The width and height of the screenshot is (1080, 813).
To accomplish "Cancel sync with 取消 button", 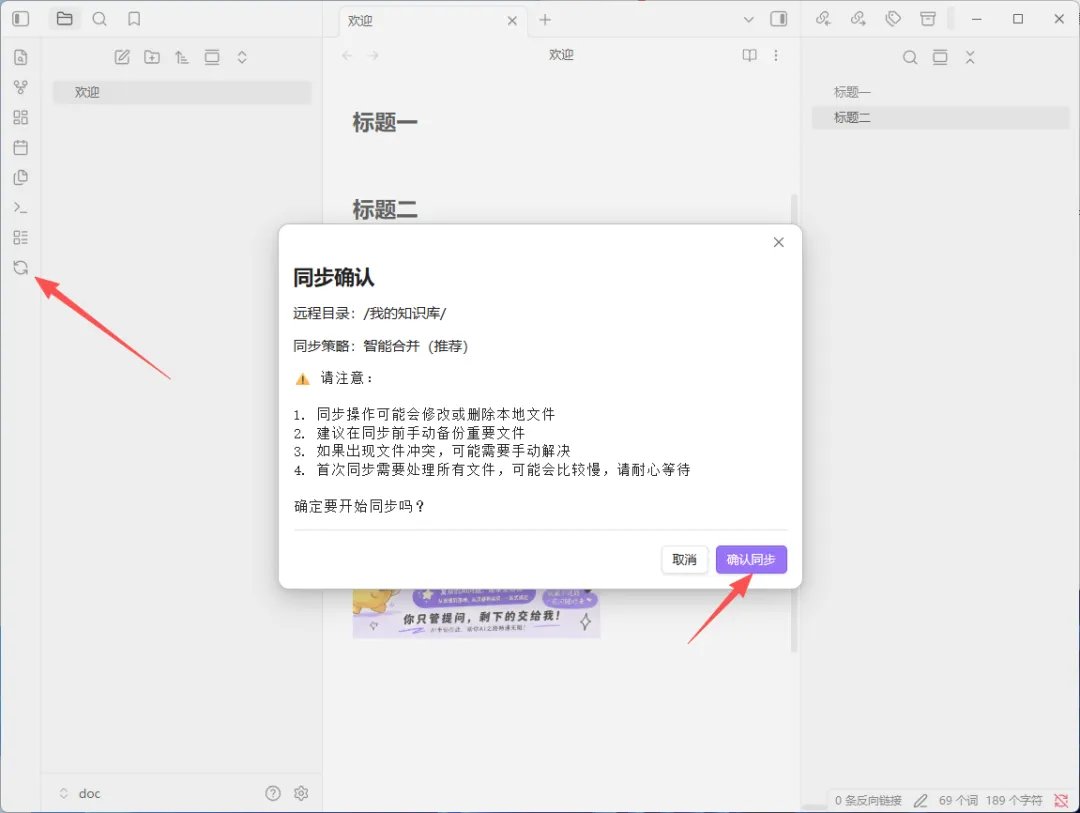I will coord(684,559).
